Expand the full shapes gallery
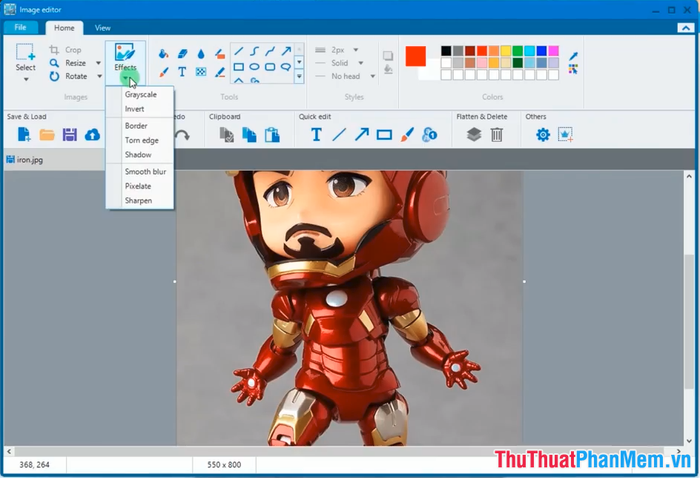The width and height of the screenshot is (700, 478). (299, 77)
